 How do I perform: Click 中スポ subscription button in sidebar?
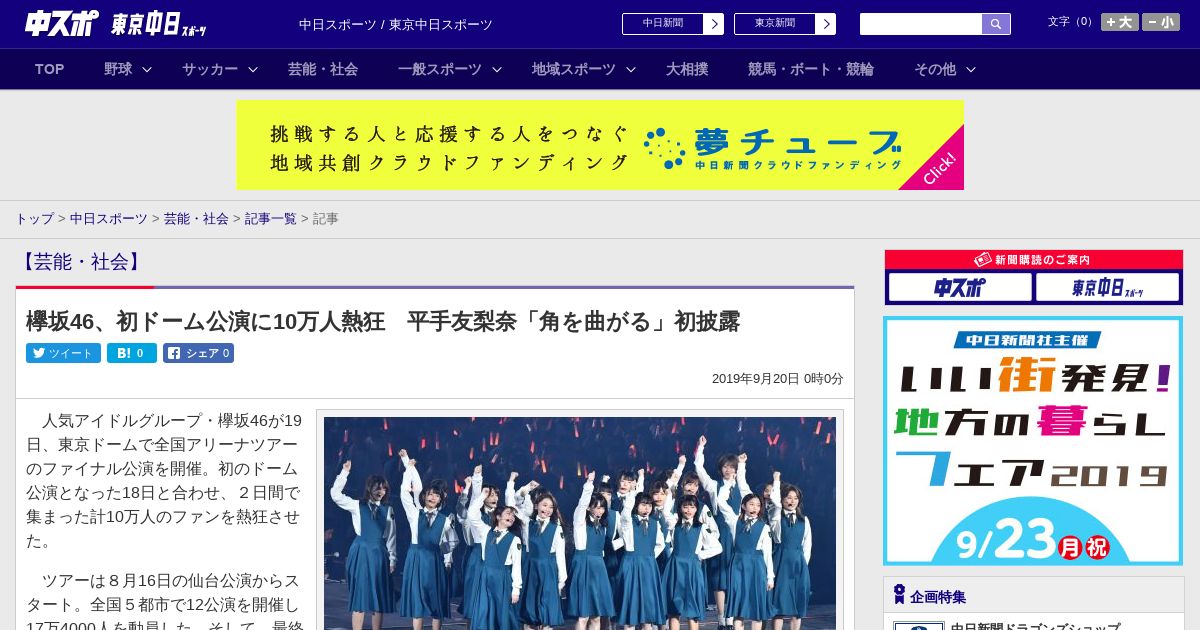[x=960, y=288]
